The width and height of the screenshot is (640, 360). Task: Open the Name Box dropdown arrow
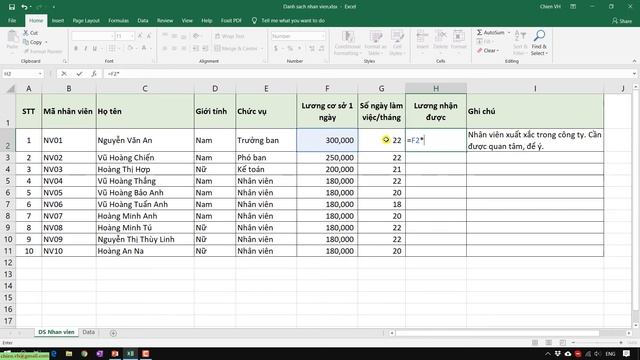click(40, 74)
